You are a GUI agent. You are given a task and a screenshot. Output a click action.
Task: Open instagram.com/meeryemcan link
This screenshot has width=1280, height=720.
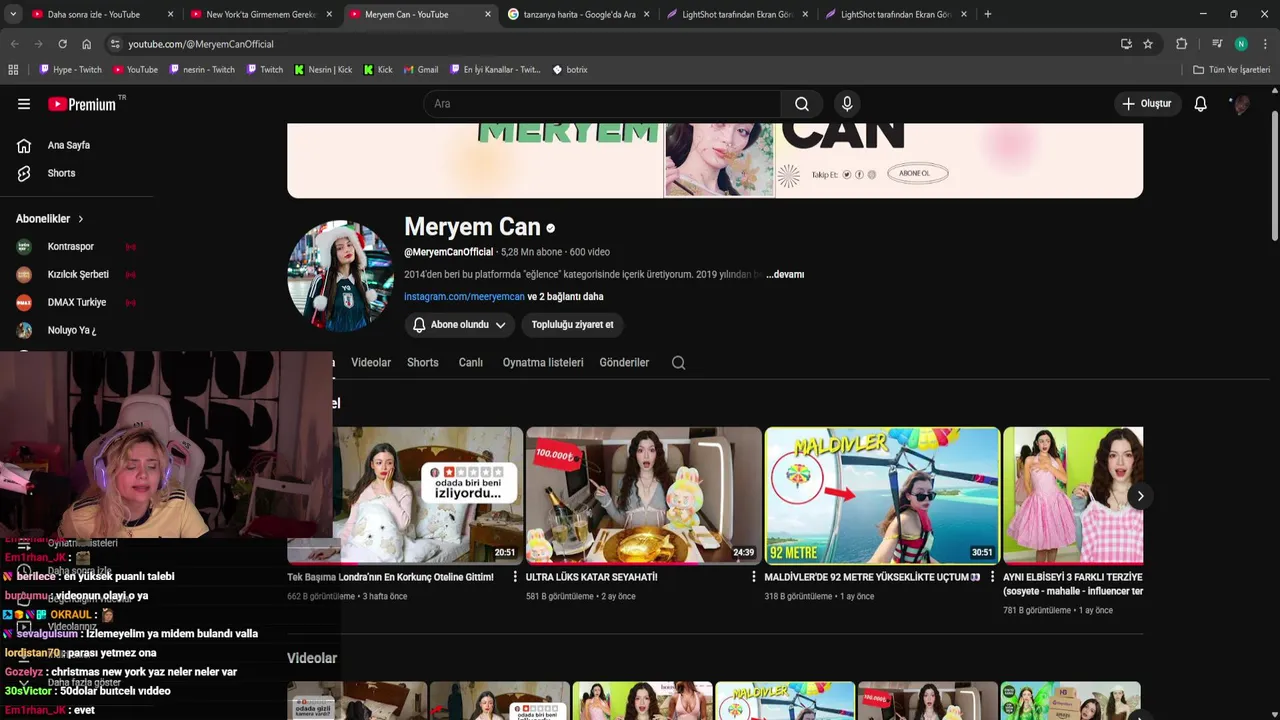pyautogui.click(x=464, y=297)
